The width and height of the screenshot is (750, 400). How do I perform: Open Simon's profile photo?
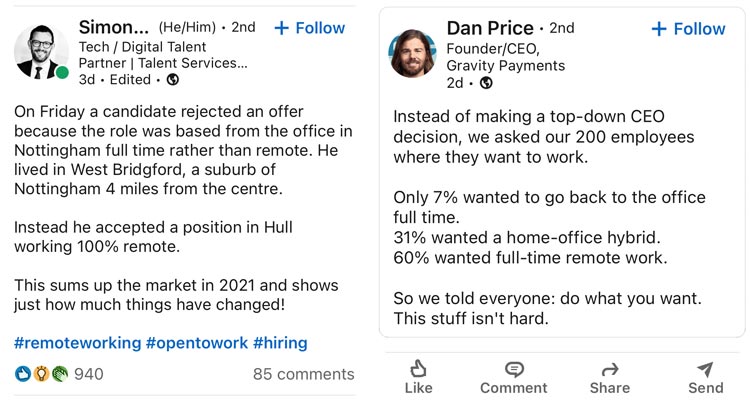click(41, 52)
